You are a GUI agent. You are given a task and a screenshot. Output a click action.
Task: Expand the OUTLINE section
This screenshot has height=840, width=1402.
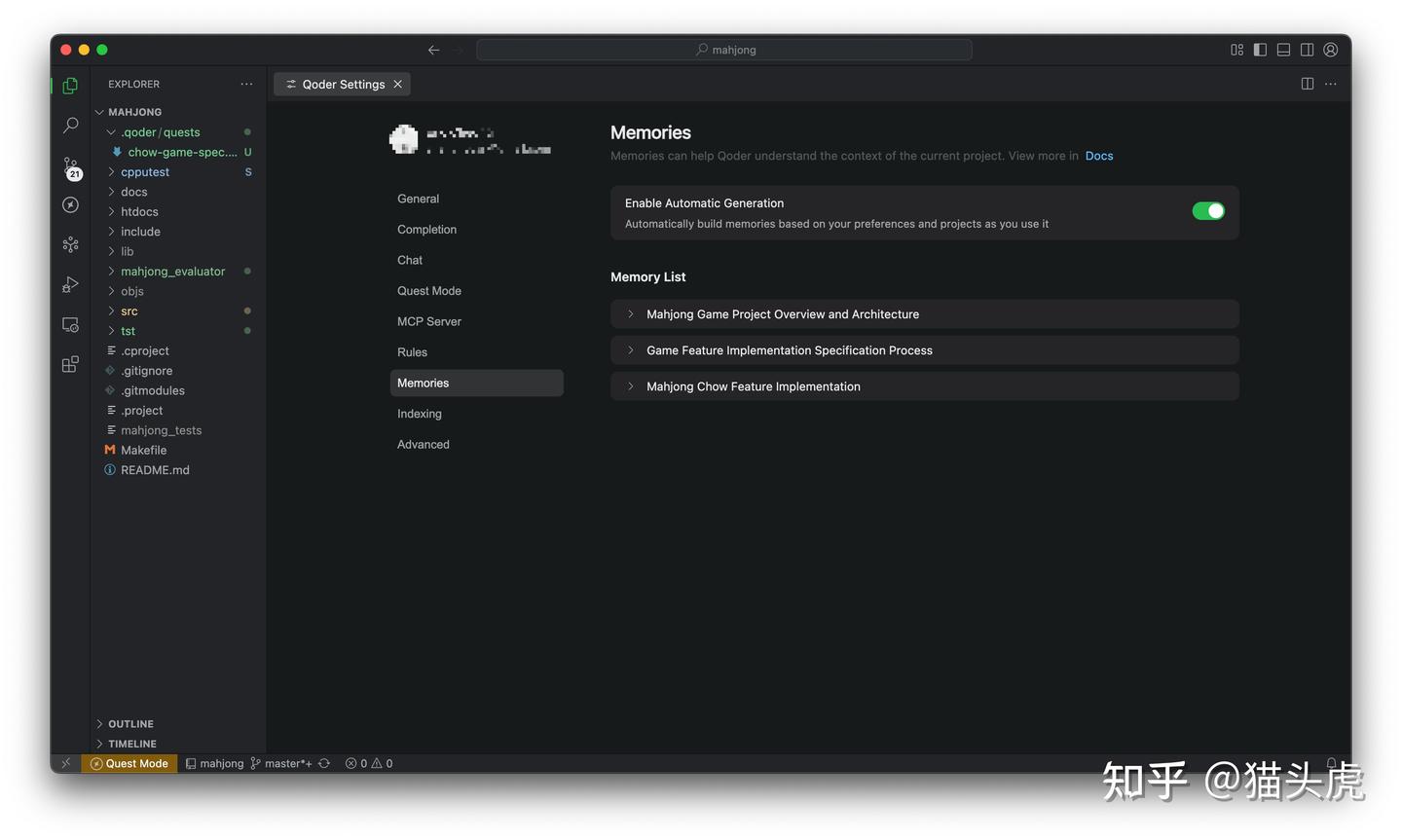130,724
